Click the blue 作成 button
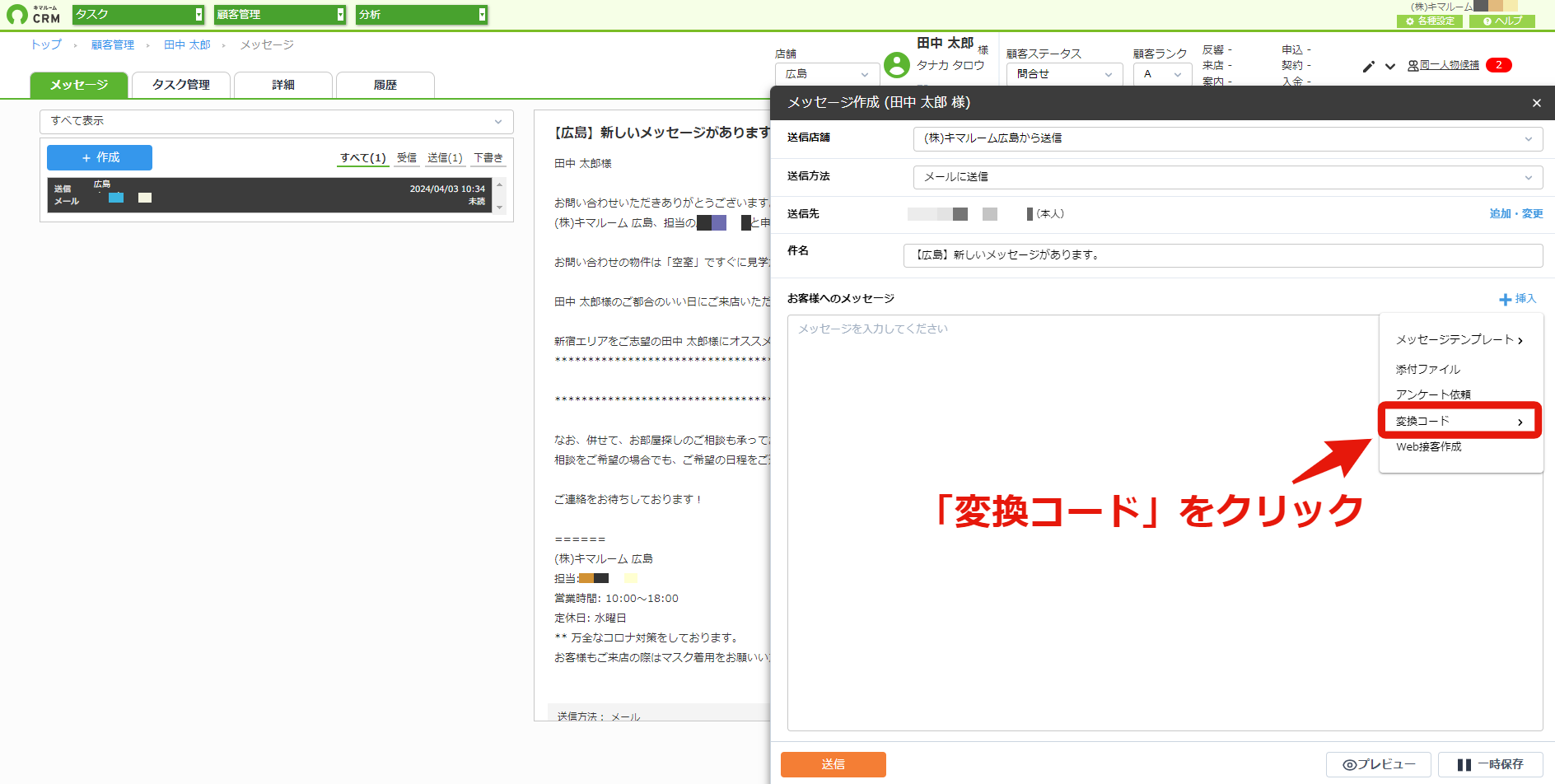 tap(100, 157)
